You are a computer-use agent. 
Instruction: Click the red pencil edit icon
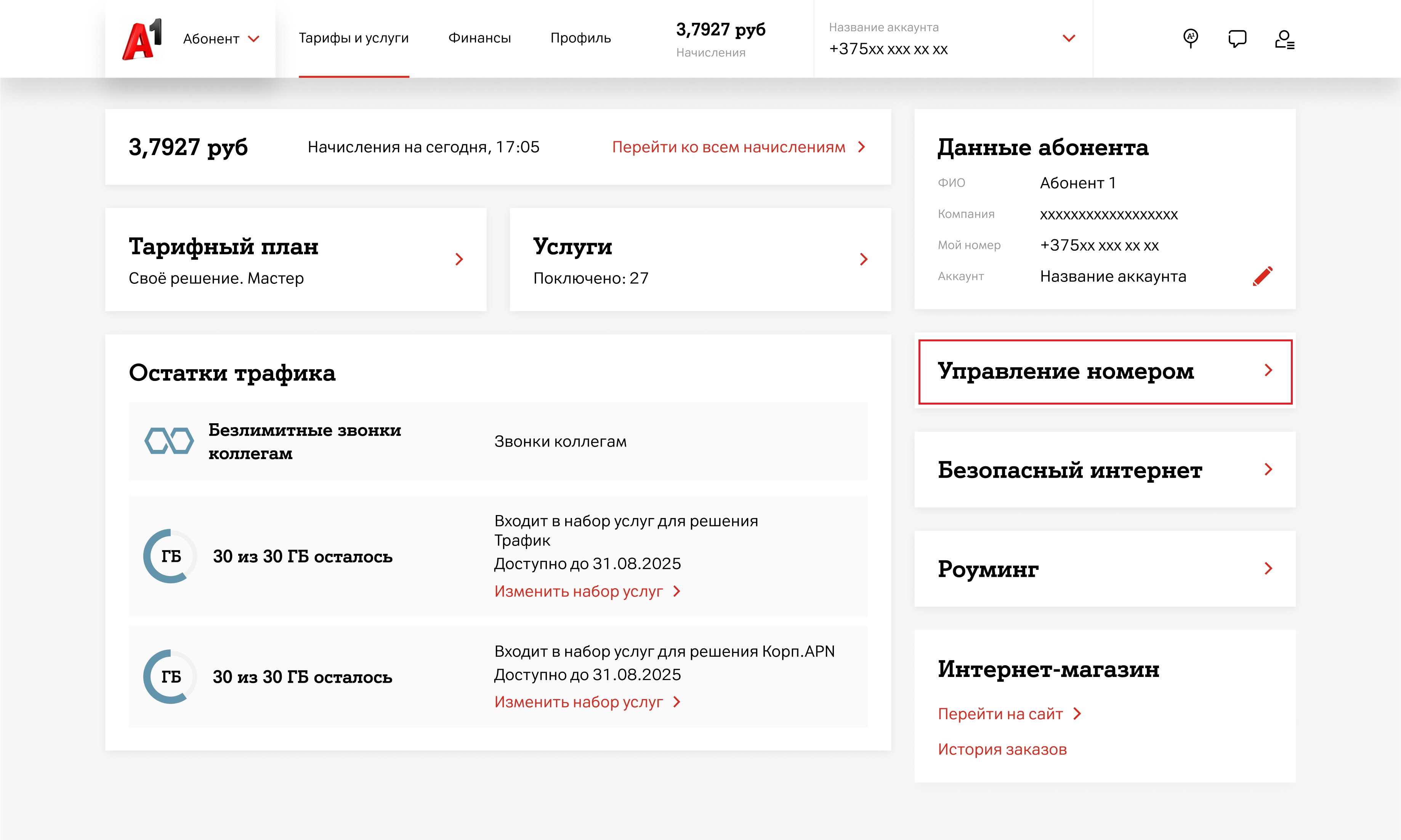pyautogui.click(x=1262, y=276)
